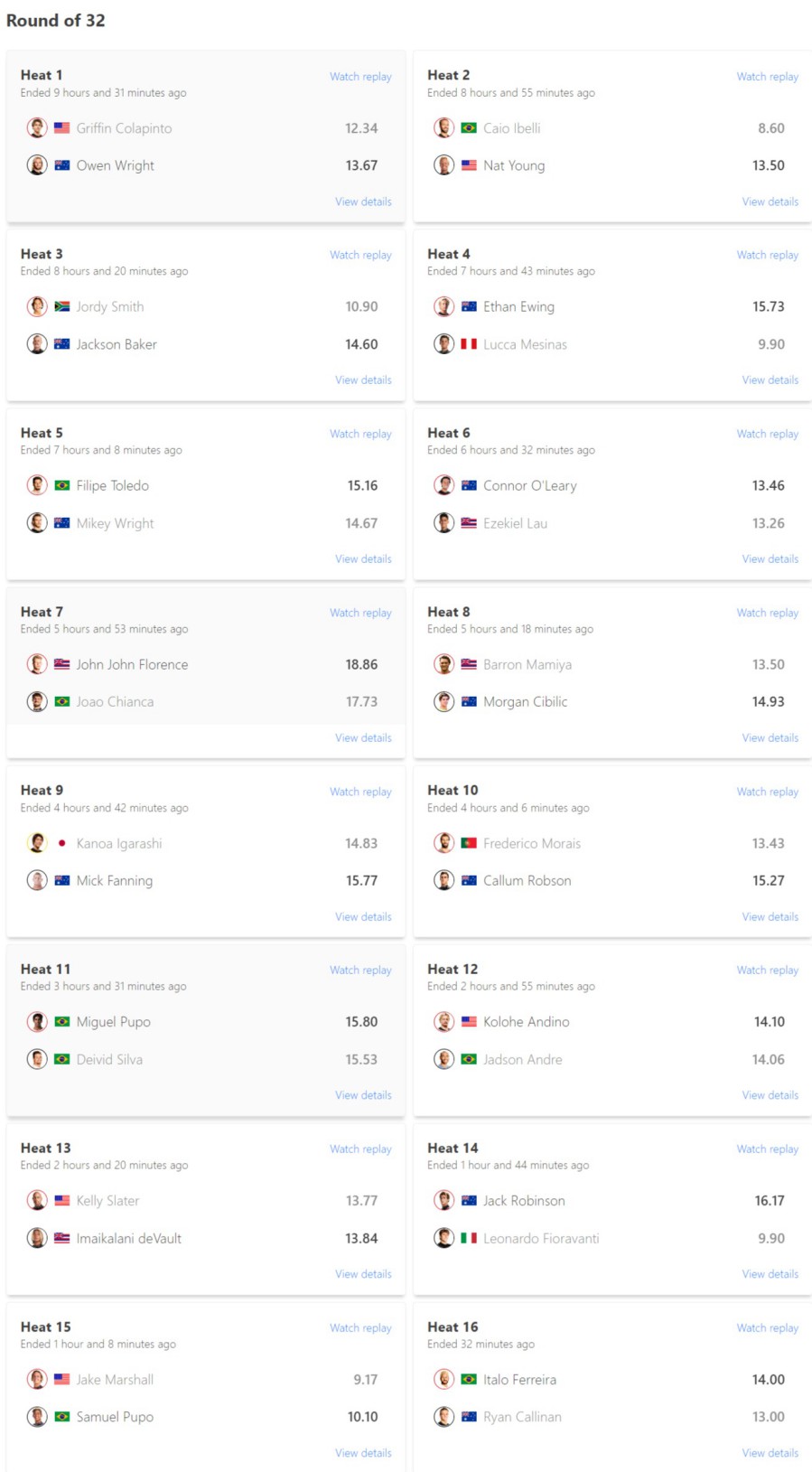The height and width of the screenshot is (1472, 812).
Task: Click Jordy Smith's South Africa flag
Action: [x=61, y=307]
